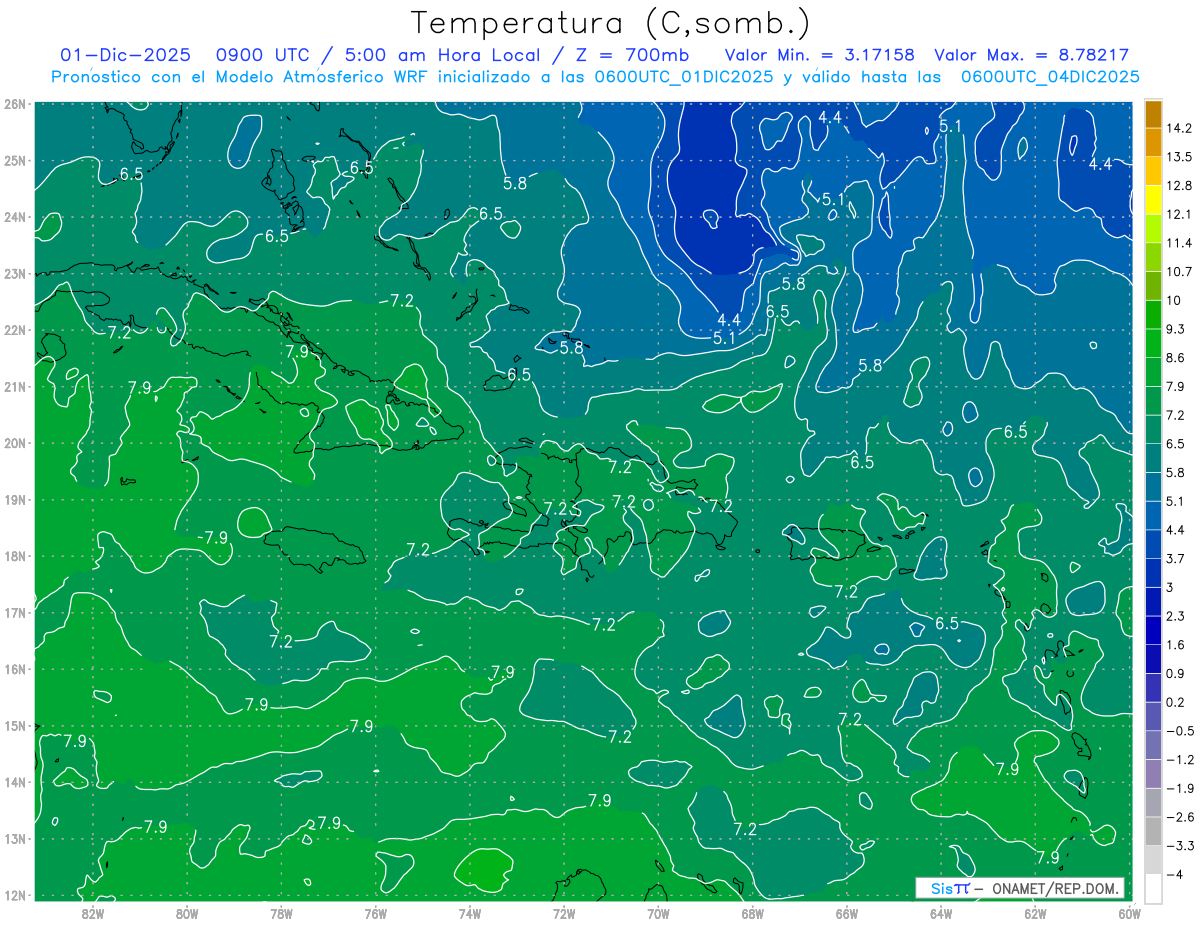Select the 'Z = 700mb' level text

pyautogui.click(x=631, y=54)
